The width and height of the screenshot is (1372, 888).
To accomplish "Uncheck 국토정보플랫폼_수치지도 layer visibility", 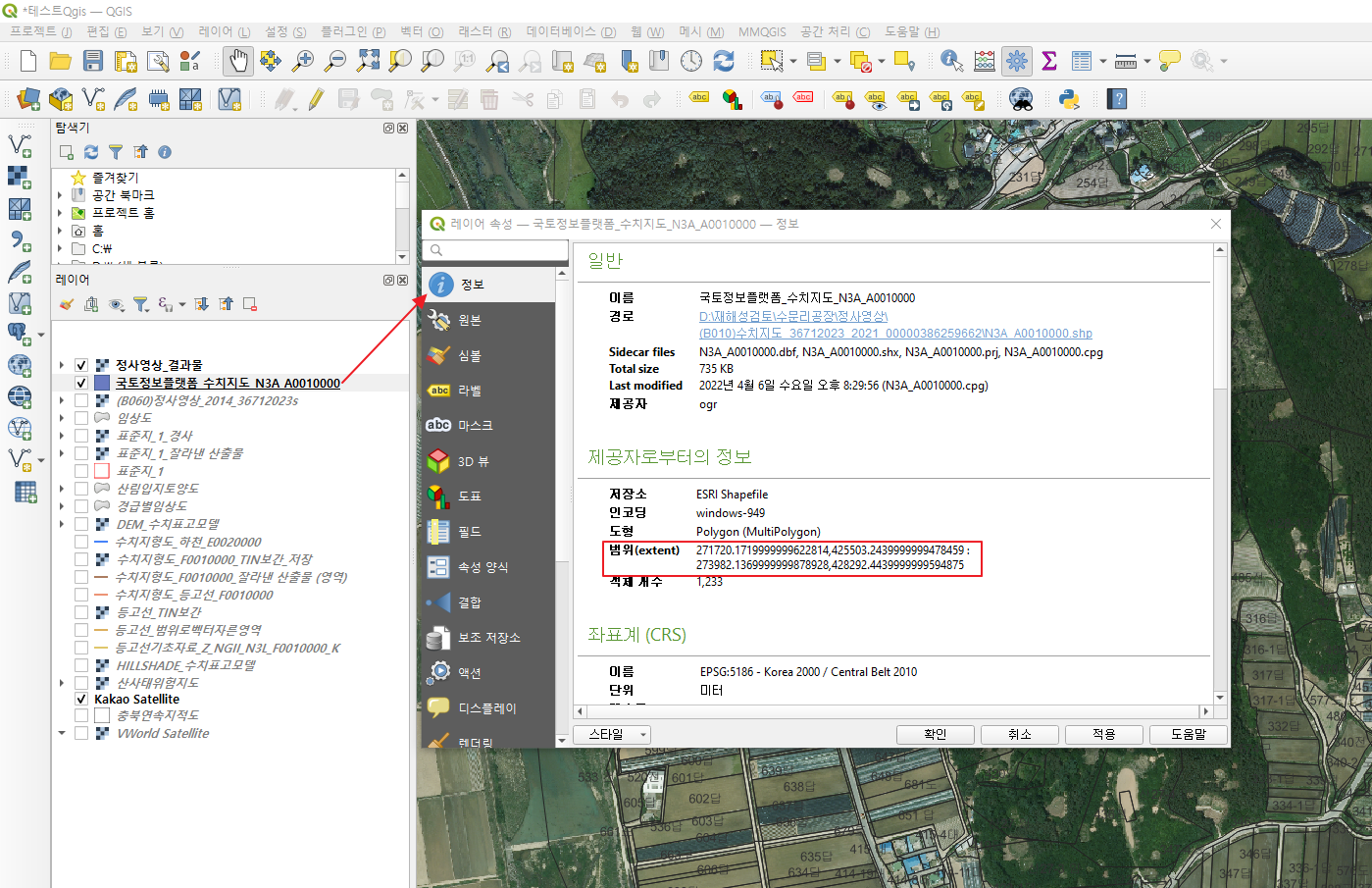I will (81, 383).
